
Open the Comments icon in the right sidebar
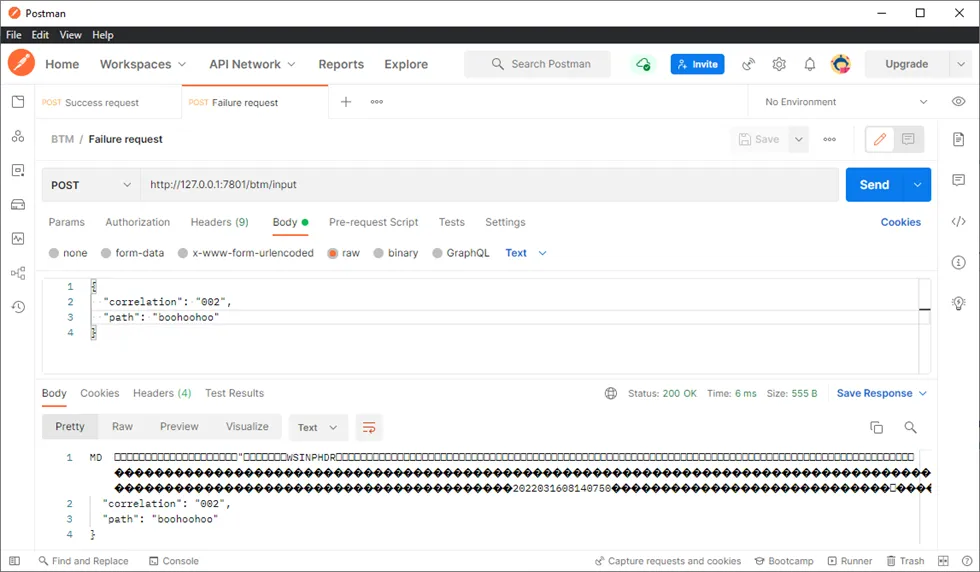958,180
